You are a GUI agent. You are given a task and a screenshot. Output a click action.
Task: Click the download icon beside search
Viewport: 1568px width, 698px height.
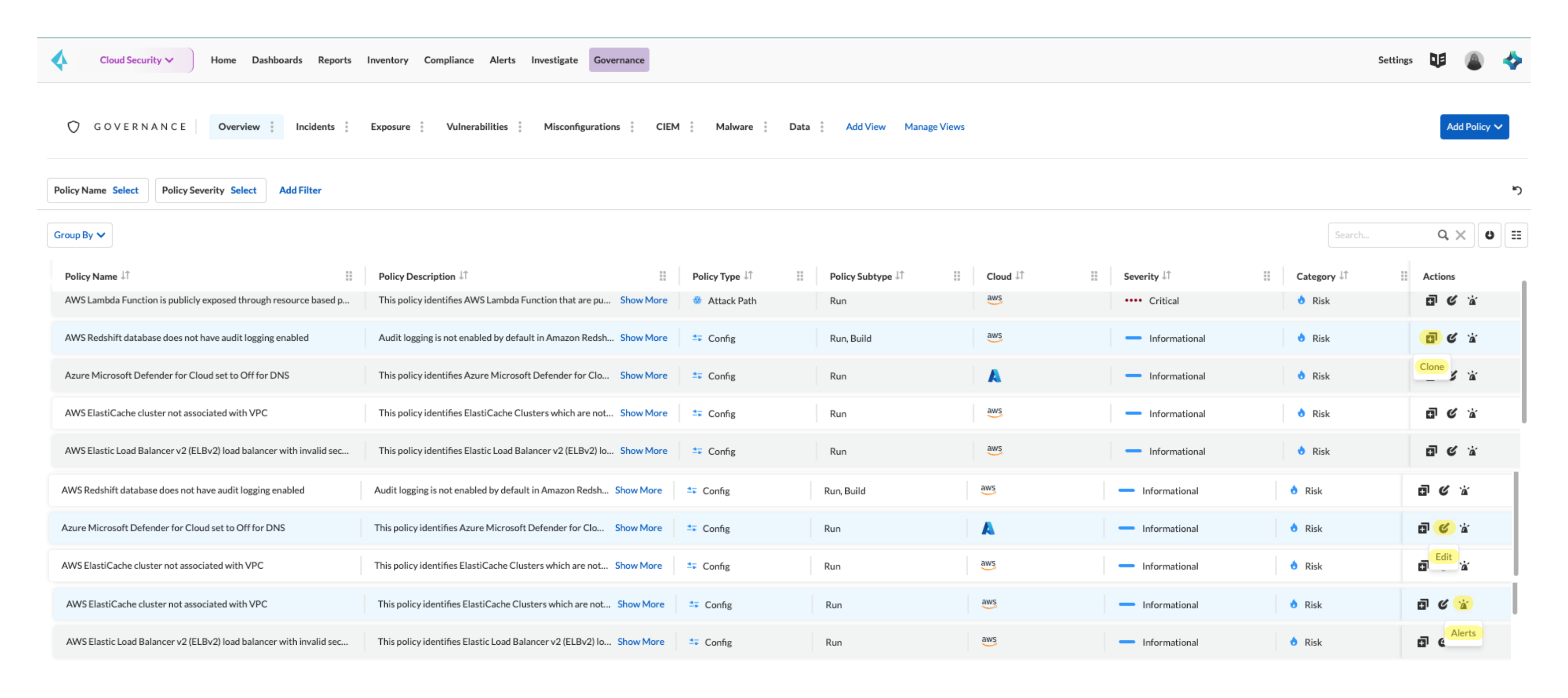[1489, 235]
